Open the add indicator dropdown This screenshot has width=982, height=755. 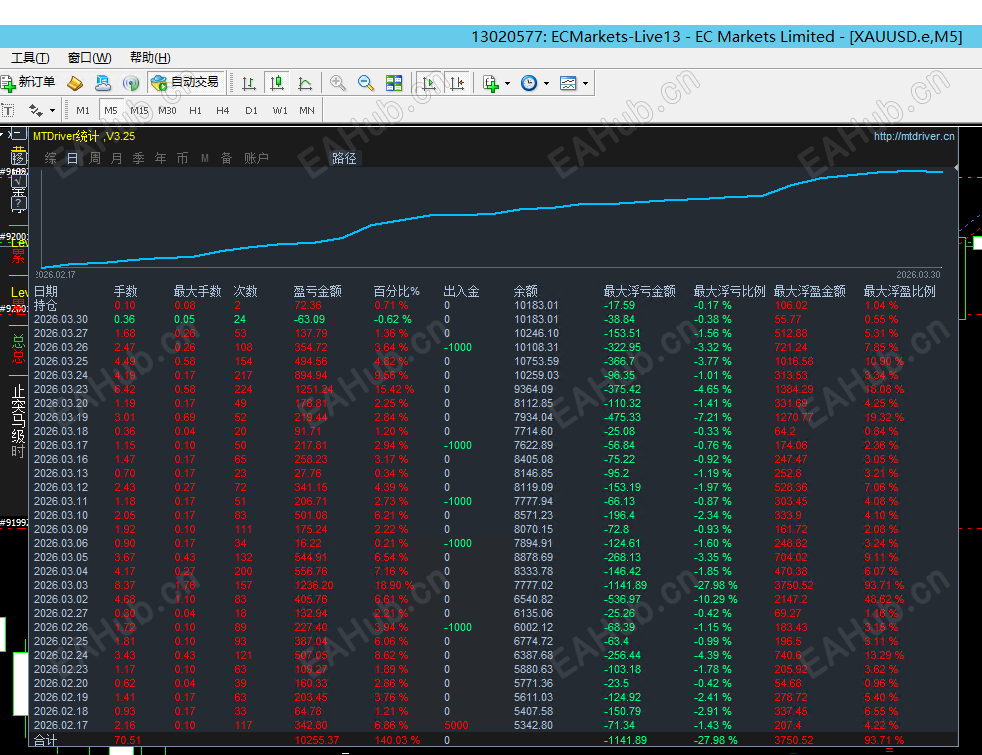(496, 83)
